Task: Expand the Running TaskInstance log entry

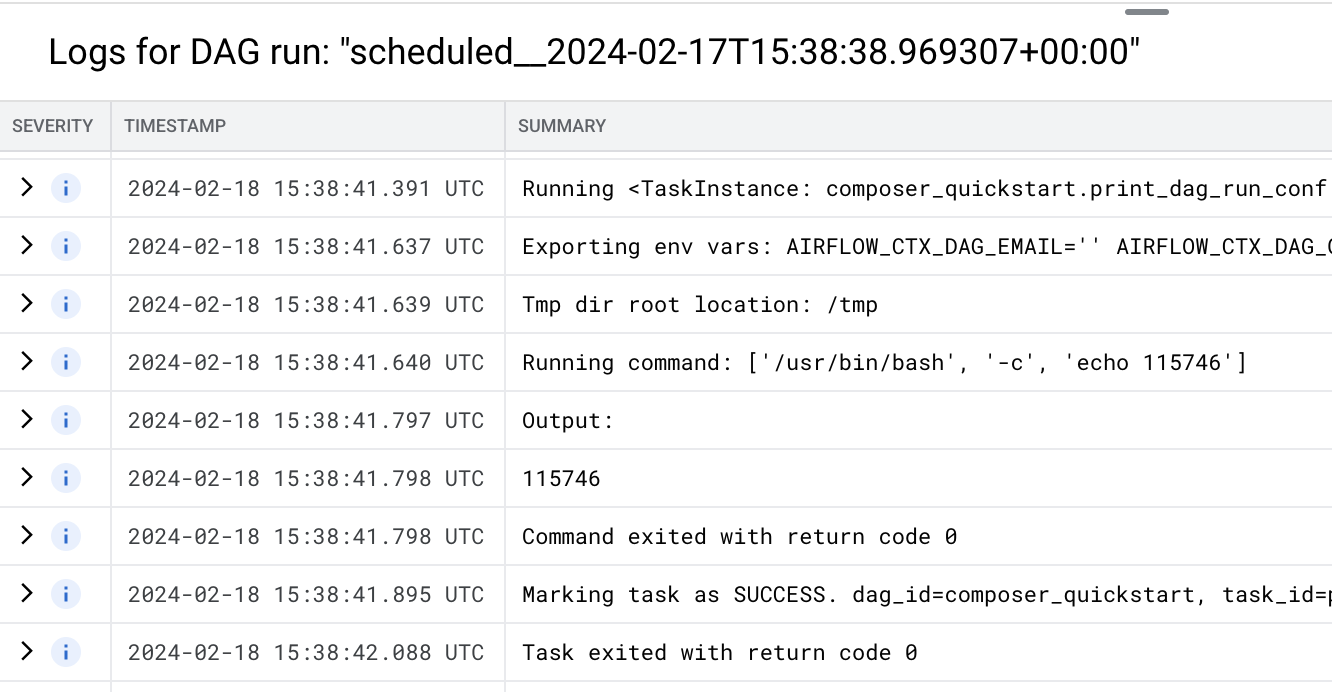Action: click(27, 187)
